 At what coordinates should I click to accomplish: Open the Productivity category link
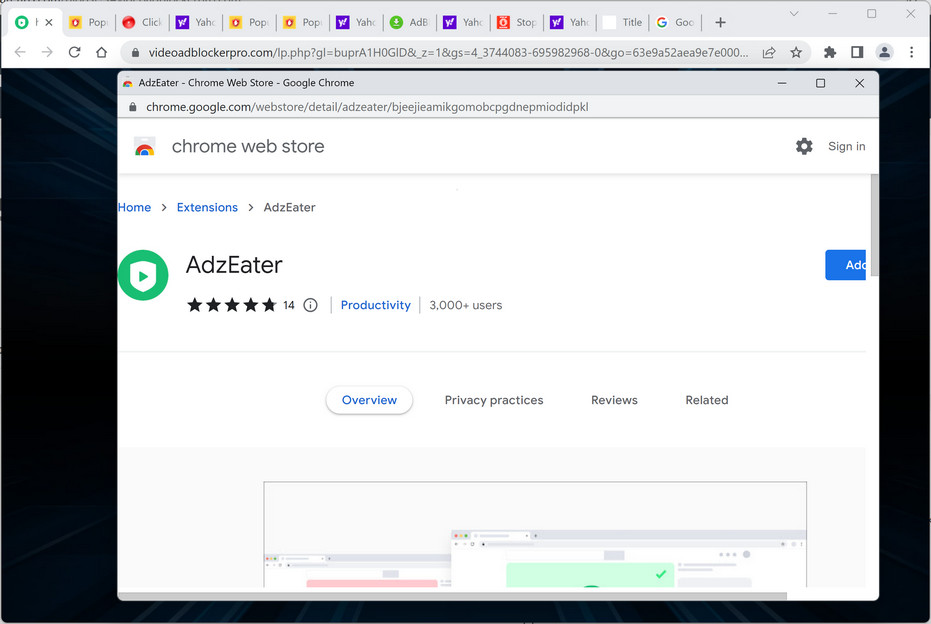pyautogui.click(x=375, y=305)
